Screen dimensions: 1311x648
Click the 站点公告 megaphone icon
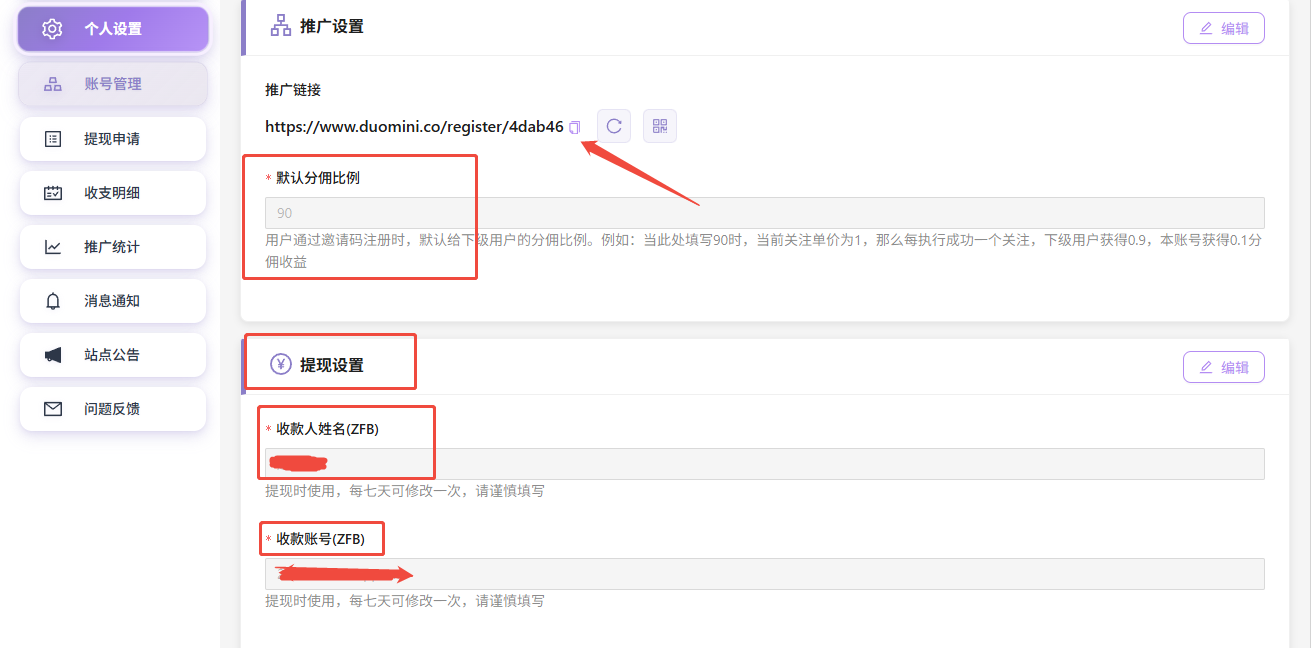tap(53, 355)
